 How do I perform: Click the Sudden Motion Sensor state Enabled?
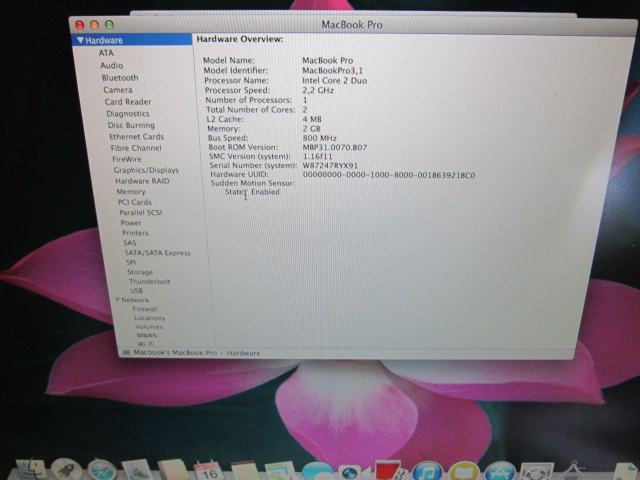coord(265,192)
